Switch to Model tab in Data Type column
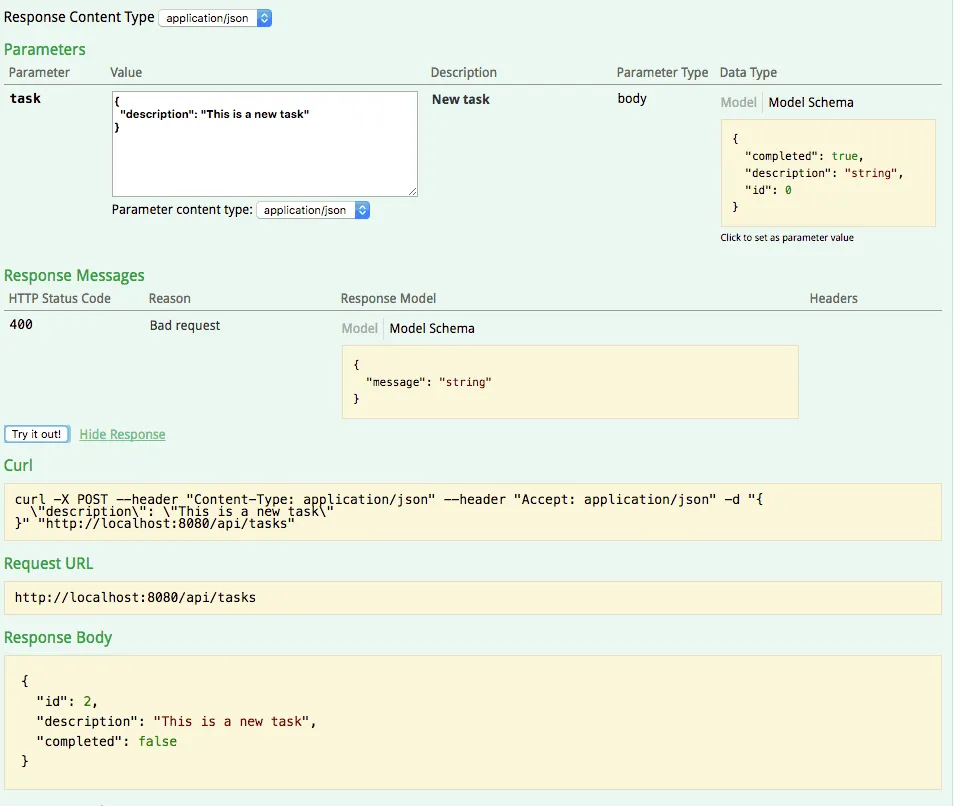This screenshot has width=963, height=806. (738, 103)
